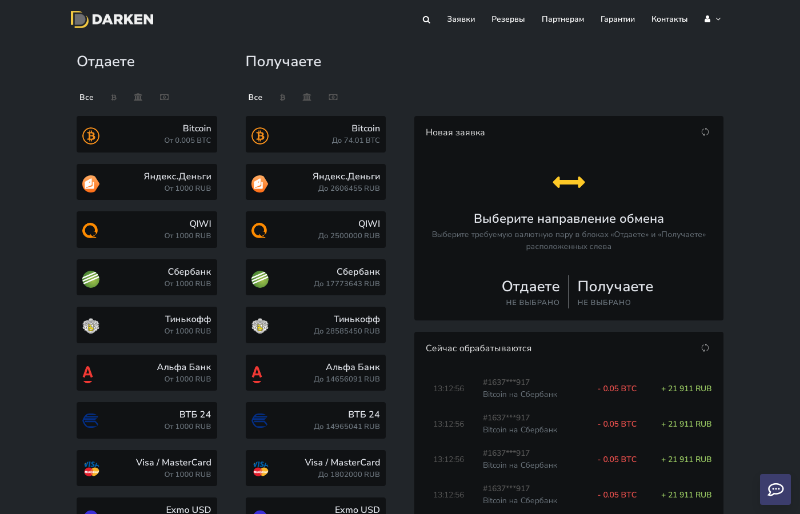Viewport: 800px width, 514px height.
Task: Choose Сбербанк in the Получаете list
Action: (316, 278)
